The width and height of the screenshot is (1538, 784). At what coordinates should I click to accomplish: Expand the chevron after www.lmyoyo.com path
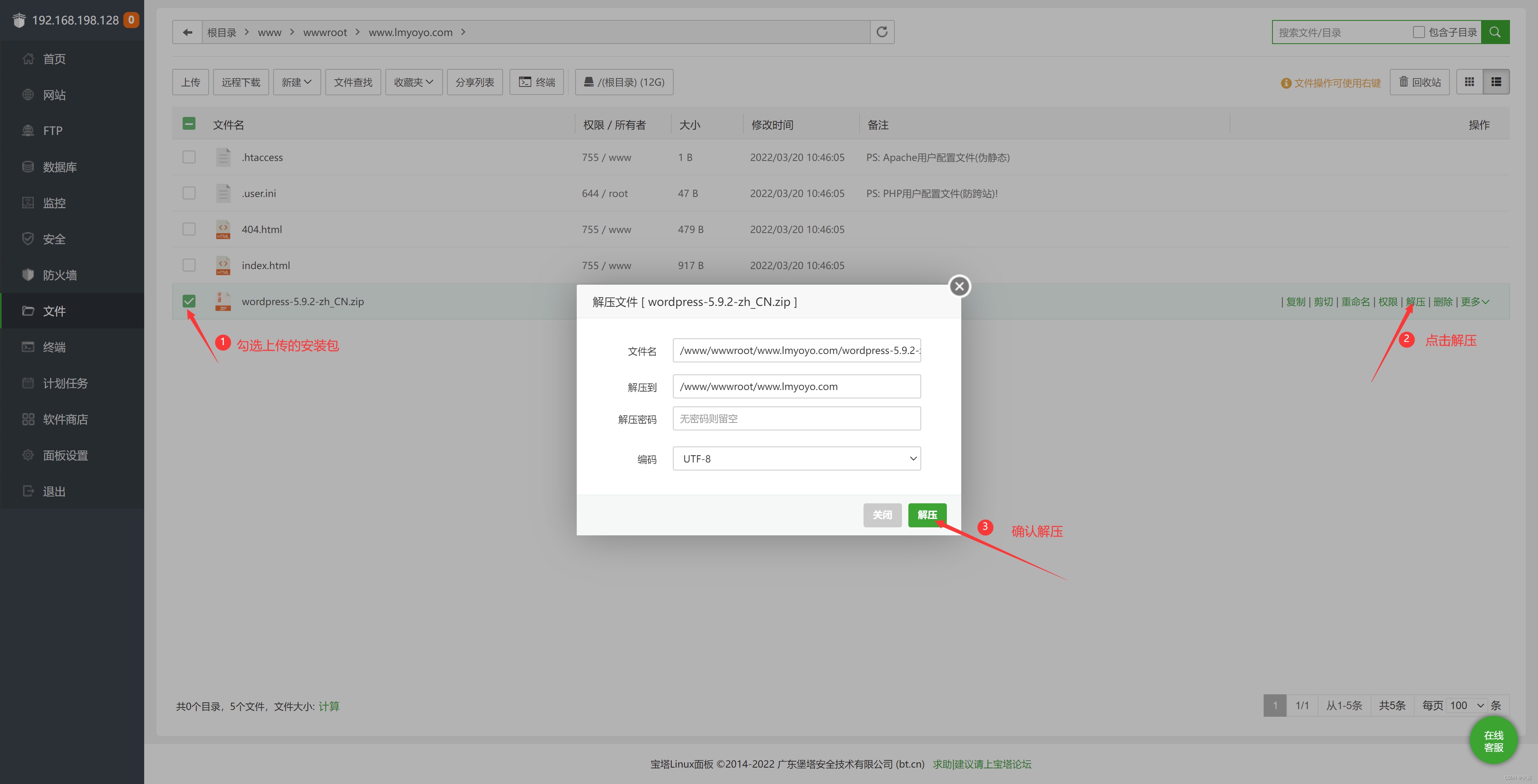[x=463, y=32]
